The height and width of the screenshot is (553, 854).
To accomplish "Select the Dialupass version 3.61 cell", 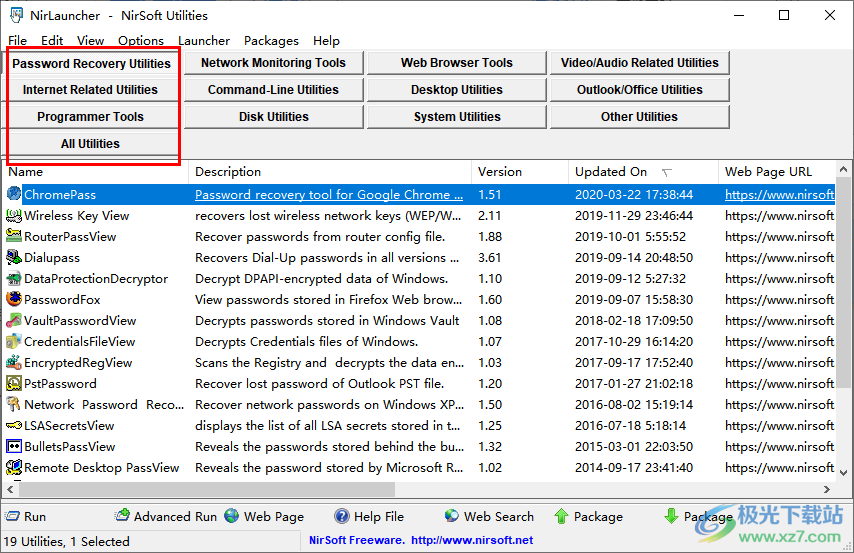I will tap(490, 258).
